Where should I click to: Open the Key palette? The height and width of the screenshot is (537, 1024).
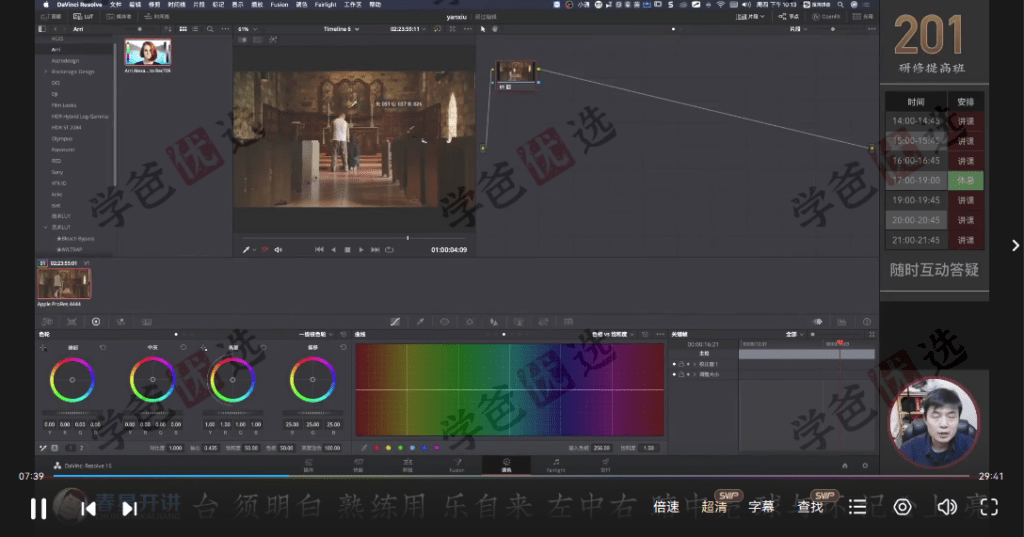519,322
